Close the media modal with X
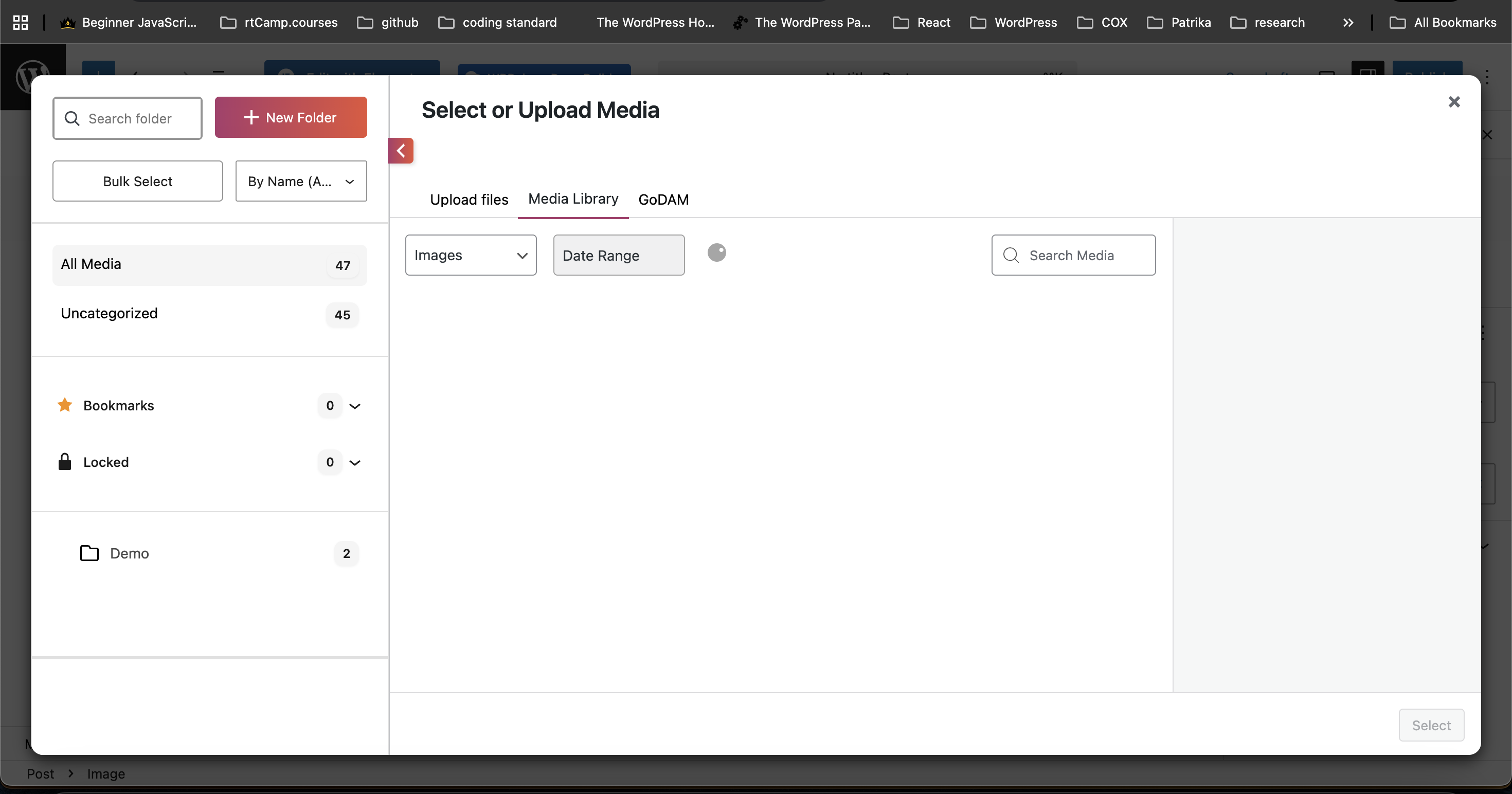The height and width of the screenshot is (794, 1512). [1454, 102]
